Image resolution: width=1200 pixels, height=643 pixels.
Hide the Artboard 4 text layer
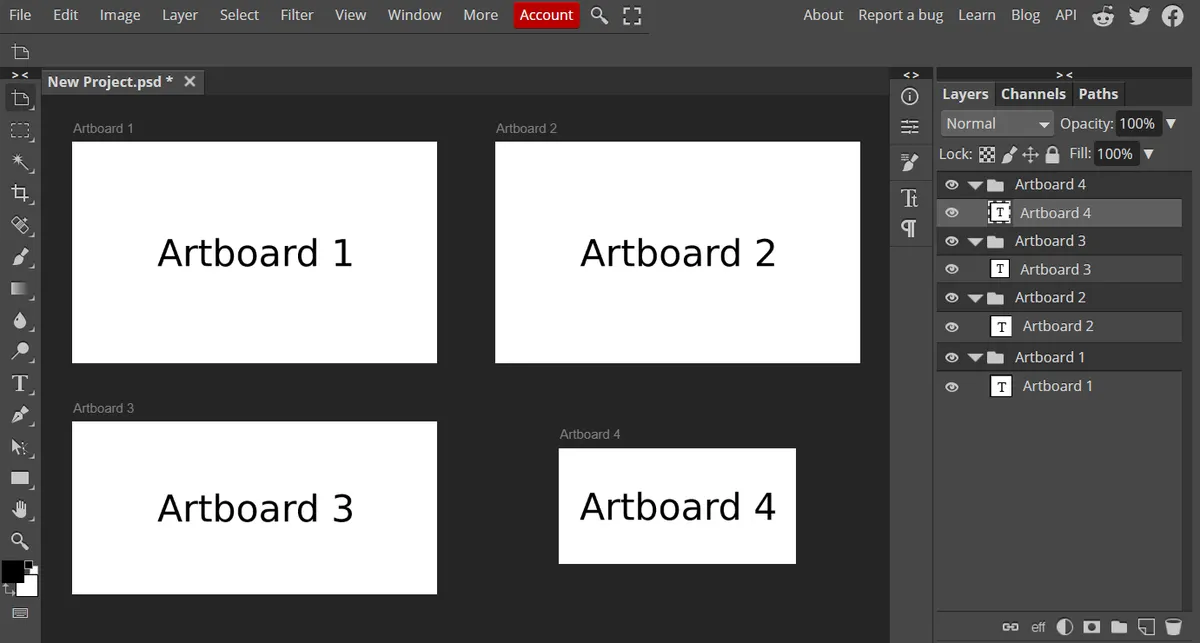click(x=952, y=213)
